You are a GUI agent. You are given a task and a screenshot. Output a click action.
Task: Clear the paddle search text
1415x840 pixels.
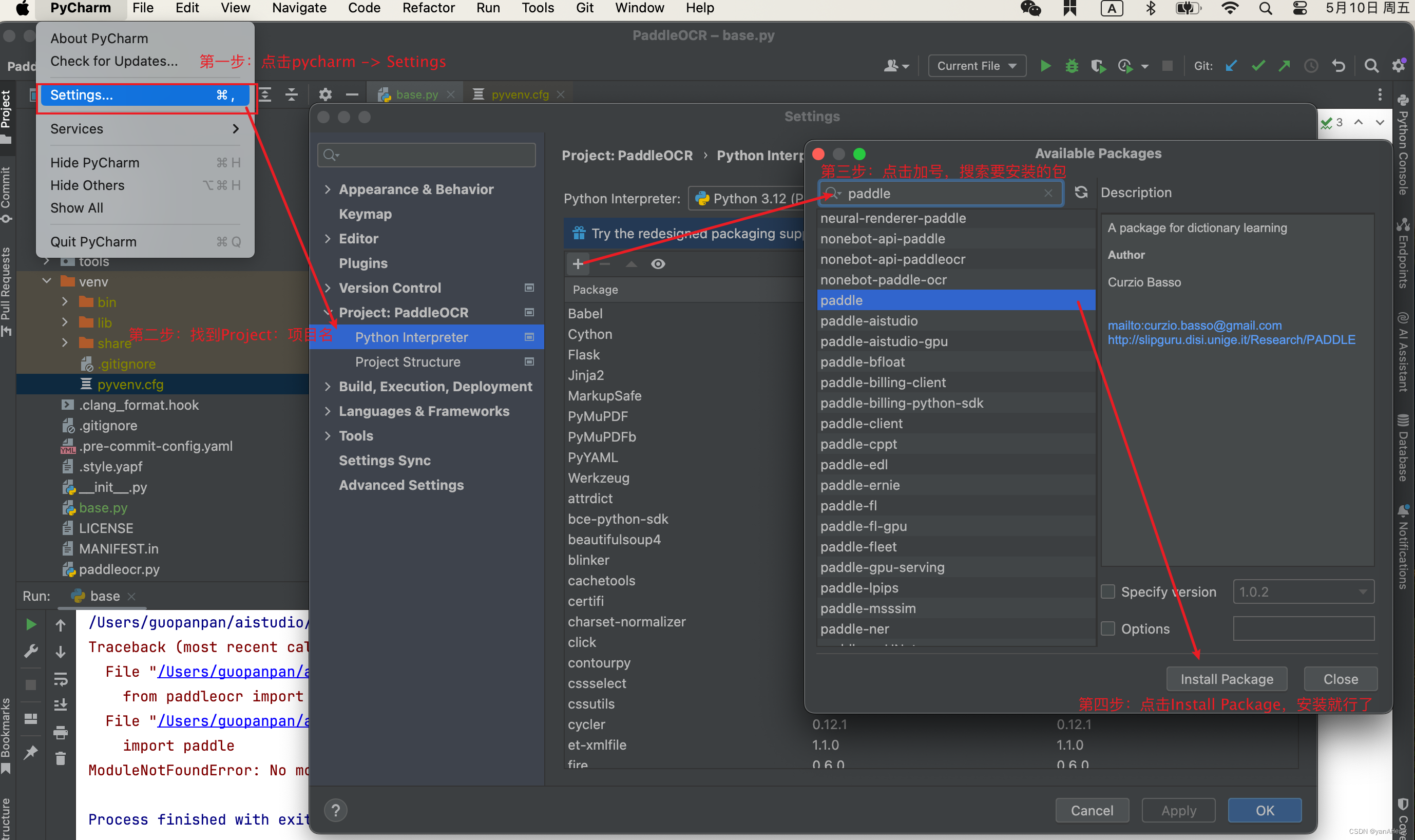coord(1048,193)
